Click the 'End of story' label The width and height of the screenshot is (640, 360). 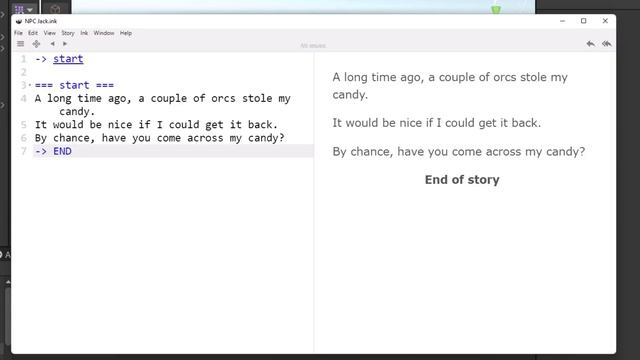pos(462,180)
